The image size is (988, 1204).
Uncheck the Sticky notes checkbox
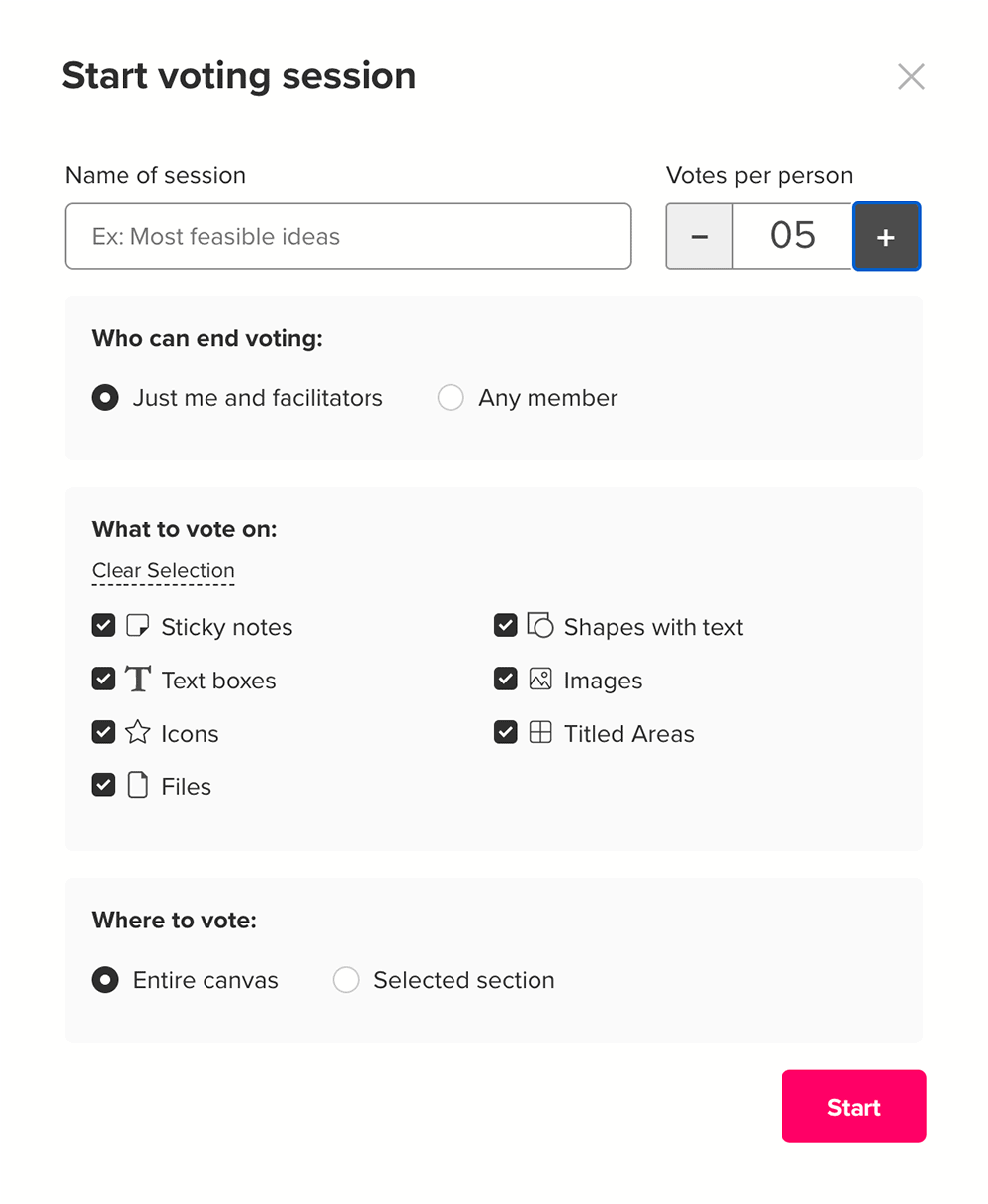click(x=104, y=626)
